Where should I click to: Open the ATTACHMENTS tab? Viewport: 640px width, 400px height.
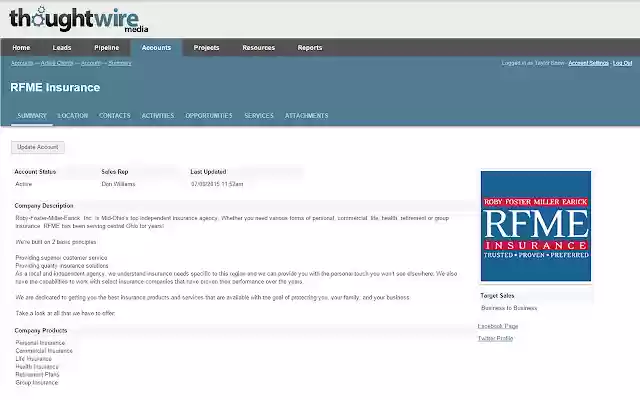point(307,116)
